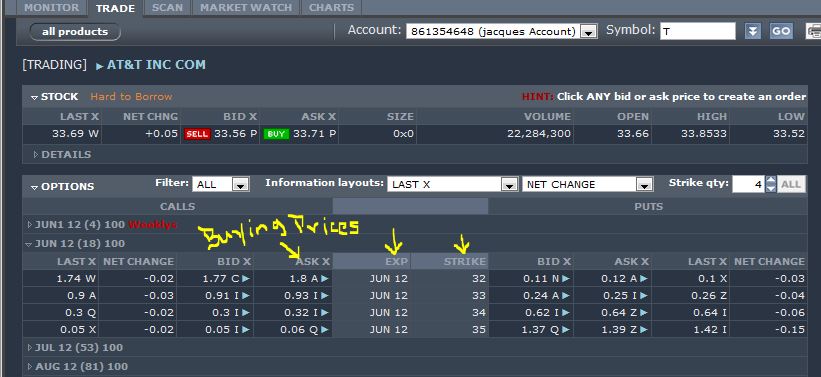
Task: Open the MARKET WATCH tab
Action: click(246, 7)
